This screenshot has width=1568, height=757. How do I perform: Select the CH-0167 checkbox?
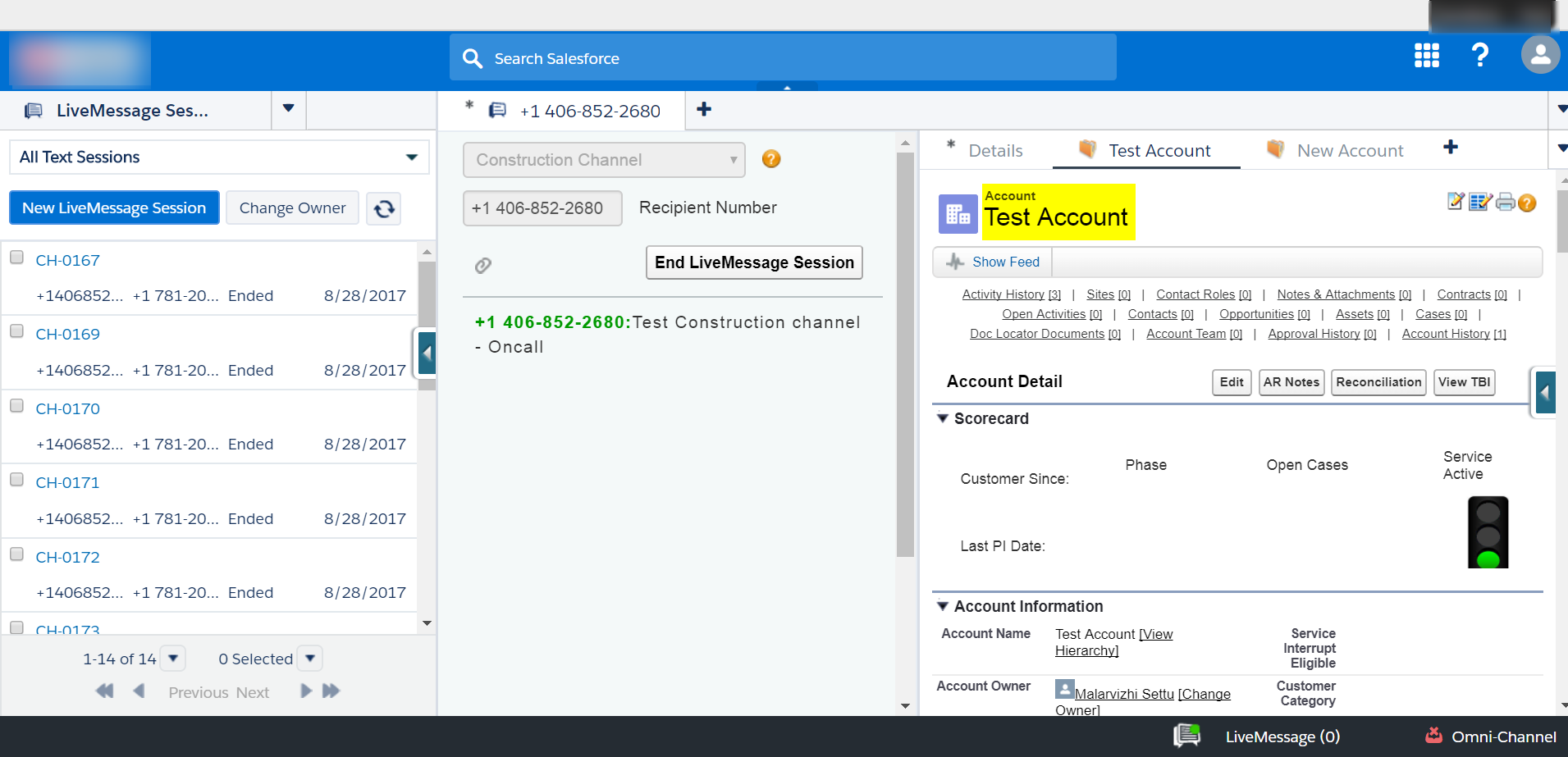pos(16,257)
